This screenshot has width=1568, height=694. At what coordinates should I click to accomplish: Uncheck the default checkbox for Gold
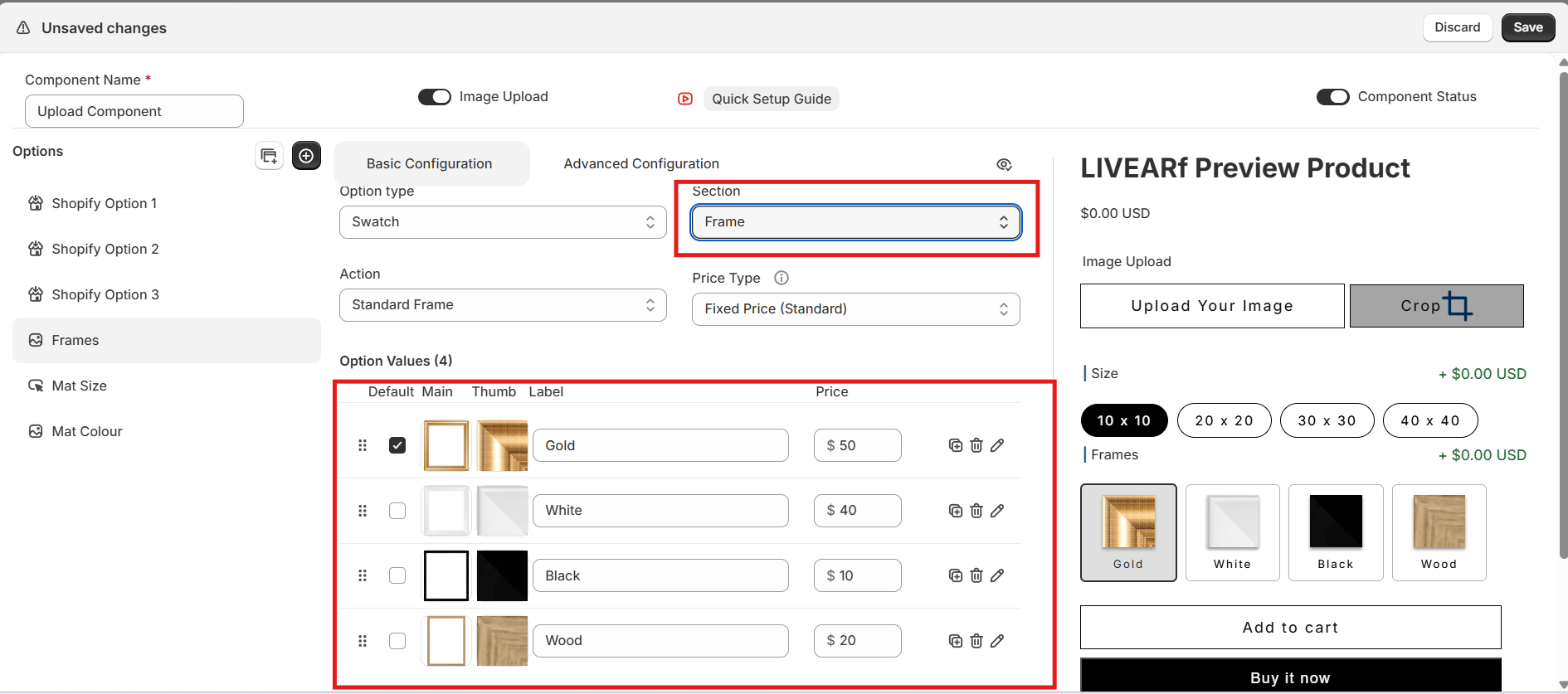(397, 445)
